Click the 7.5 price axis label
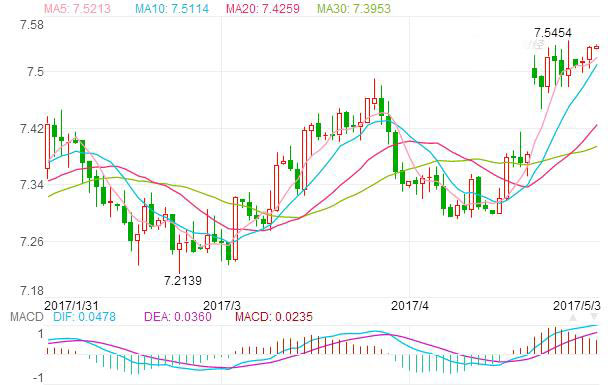This screenshot has height=385, width=609. tap(35, 72)
